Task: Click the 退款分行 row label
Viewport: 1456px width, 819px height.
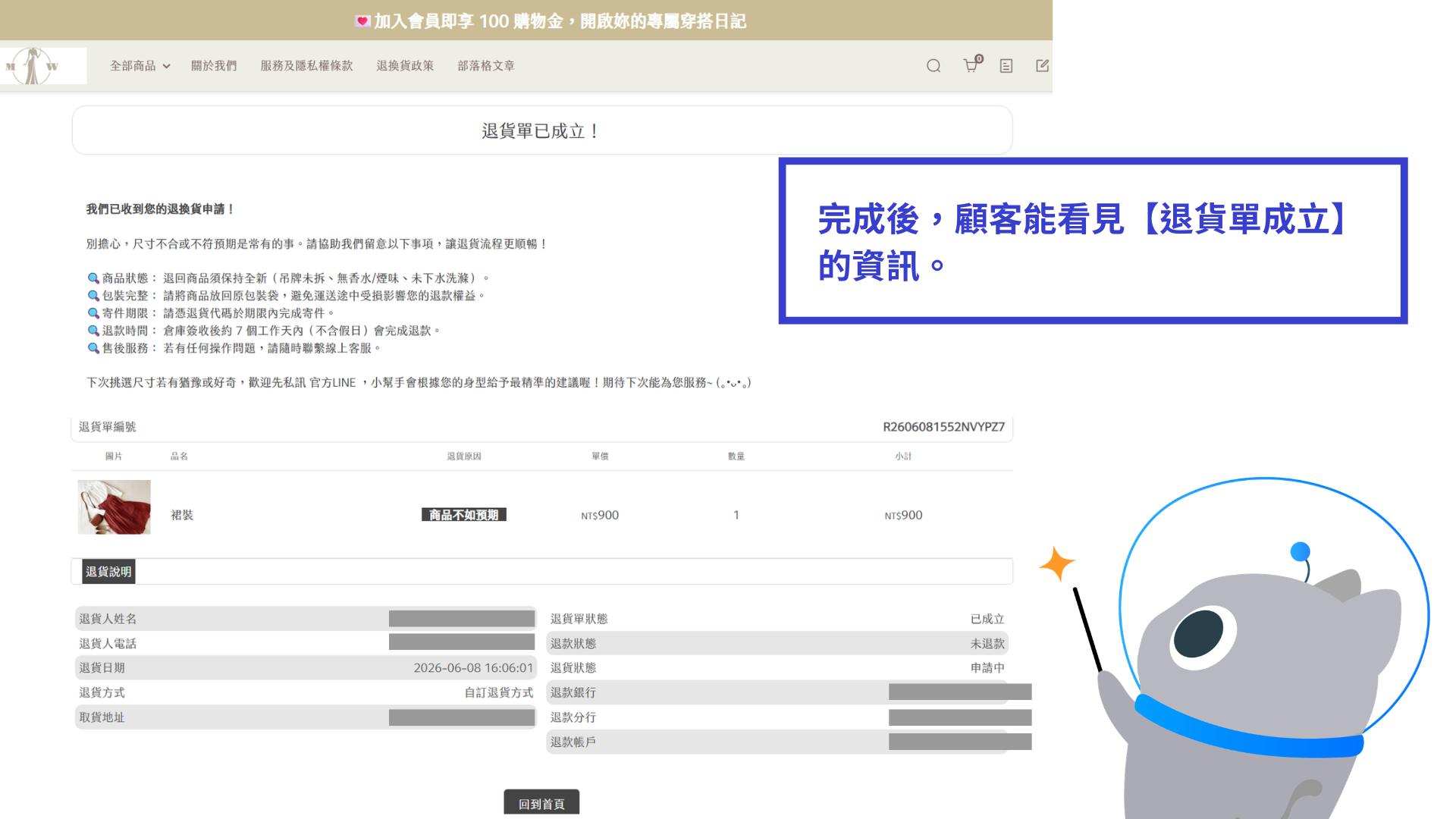Action: pos(573,717)
